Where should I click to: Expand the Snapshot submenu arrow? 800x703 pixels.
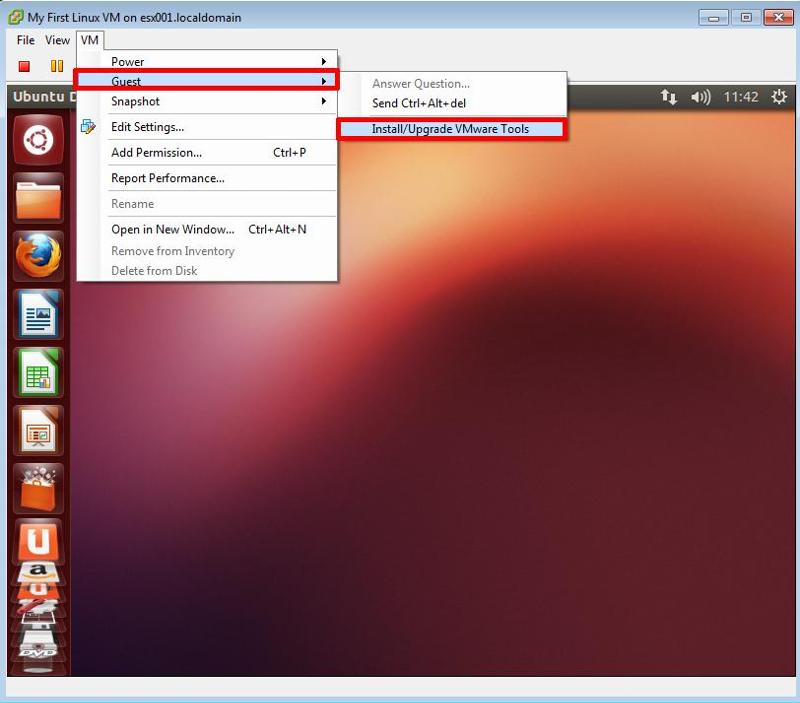click(x=323, y=101)
